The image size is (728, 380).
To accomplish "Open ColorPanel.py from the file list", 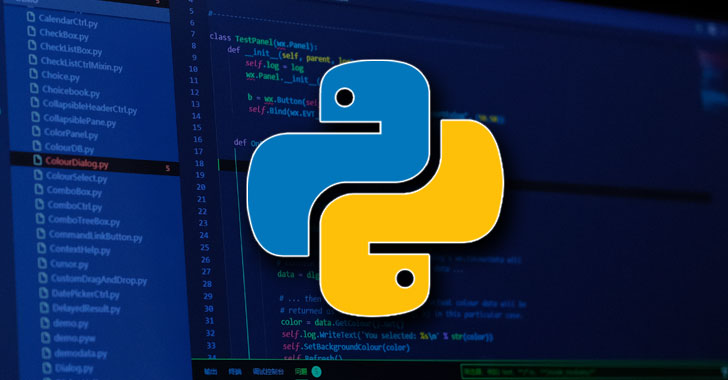I will 71,133.
